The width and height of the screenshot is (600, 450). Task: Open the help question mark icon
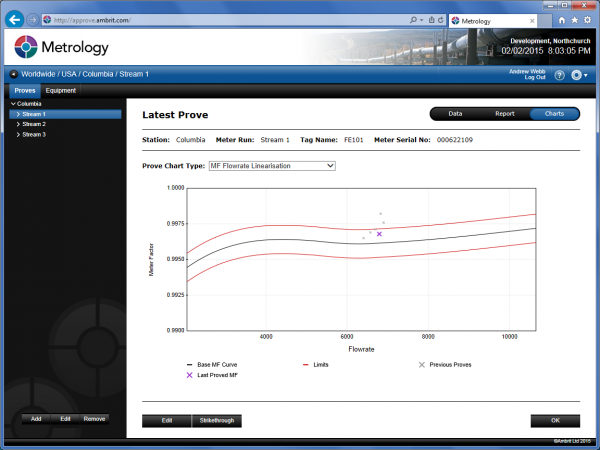click(x=559, y=75)
